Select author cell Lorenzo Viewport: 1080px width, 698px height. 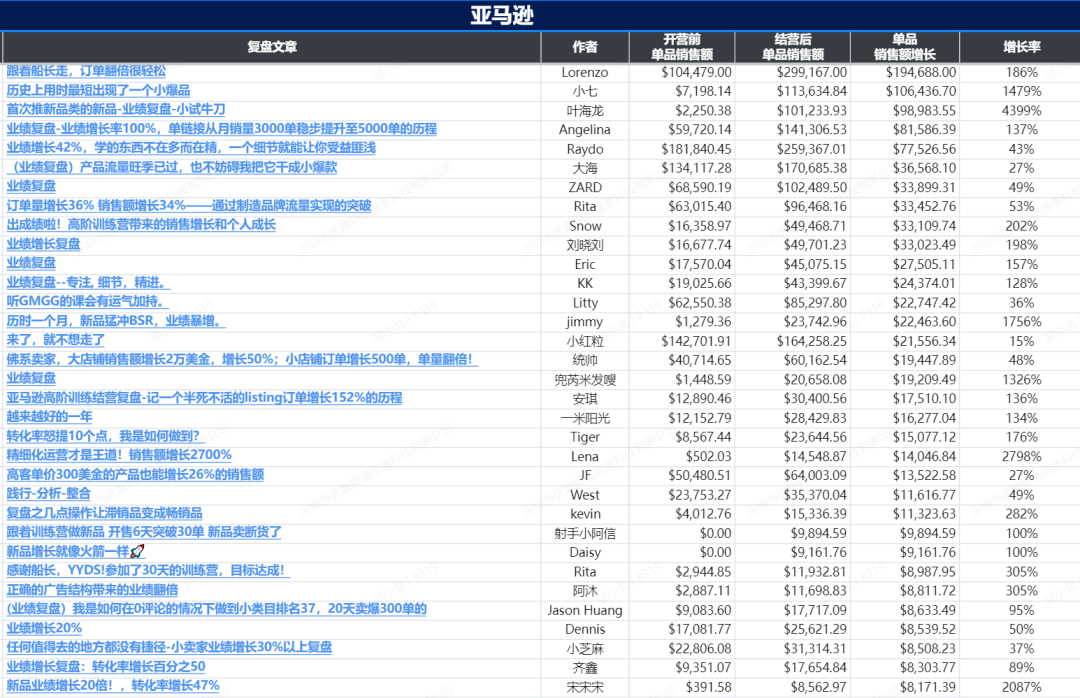click(x=585, y=72)
